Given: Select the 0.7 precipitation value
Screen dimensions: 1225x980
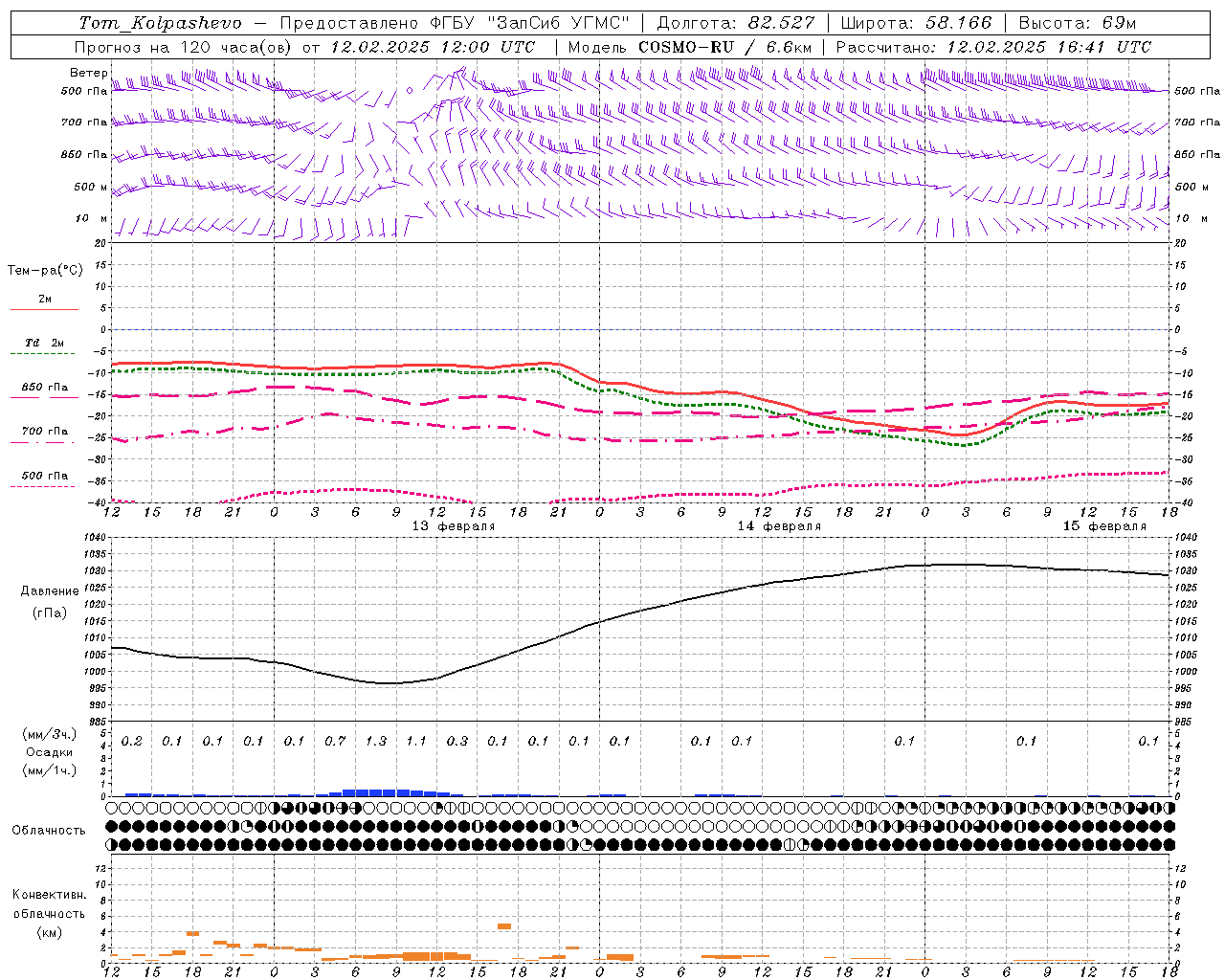Looking at the screenshot, I should pyautogui.click(x=335, y=741).
